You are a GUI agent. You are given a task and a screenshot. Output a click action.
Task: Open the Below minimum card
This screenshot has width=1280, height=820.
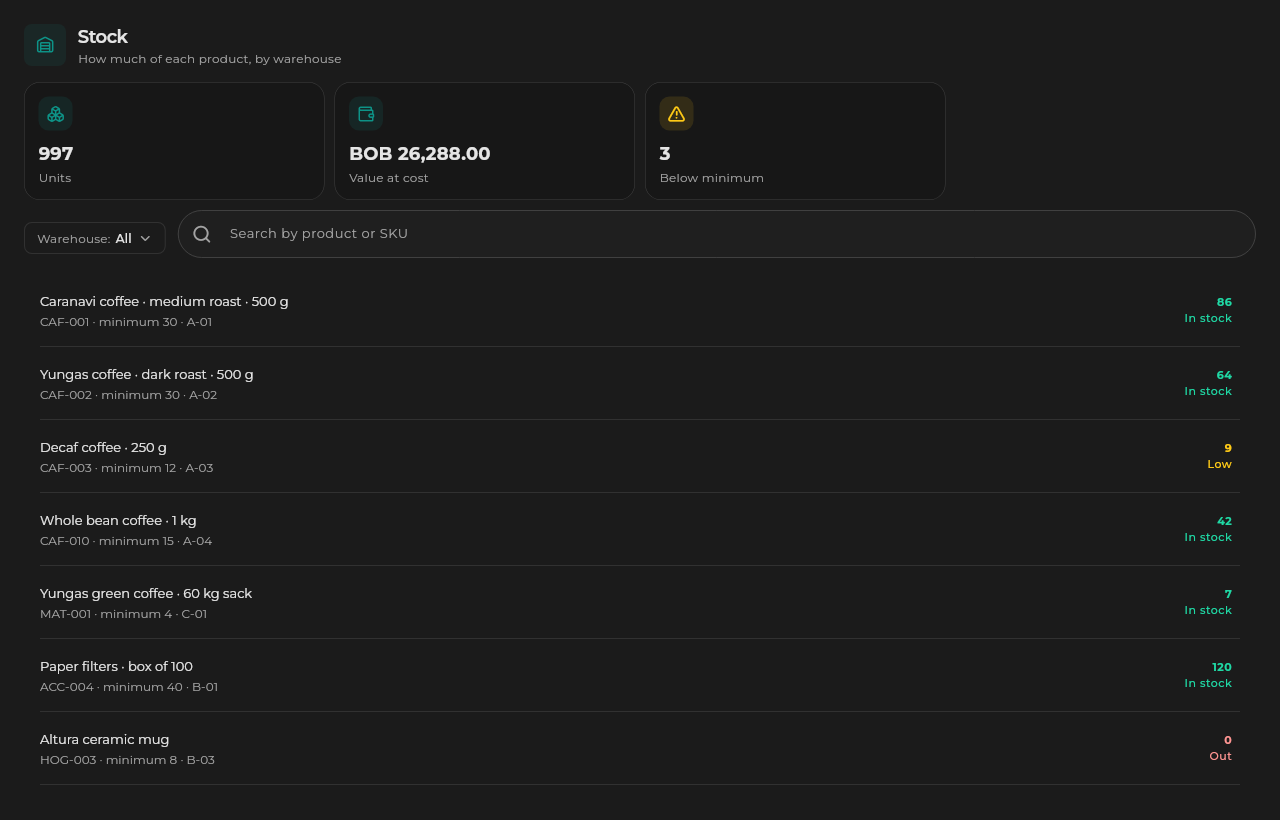[x=795, y=141]
